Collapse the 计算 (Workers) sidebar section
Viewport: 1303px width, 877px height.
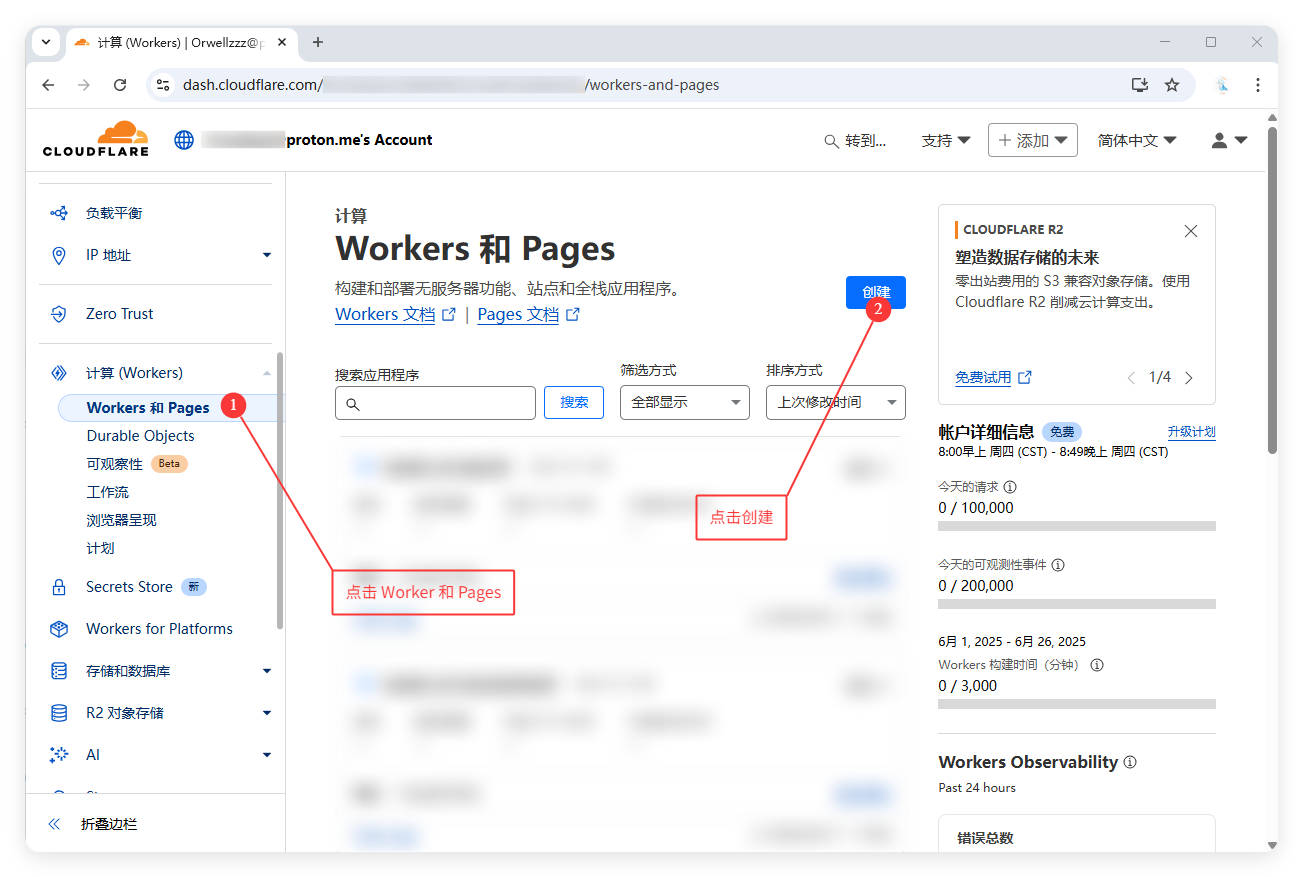coord(266,373)
